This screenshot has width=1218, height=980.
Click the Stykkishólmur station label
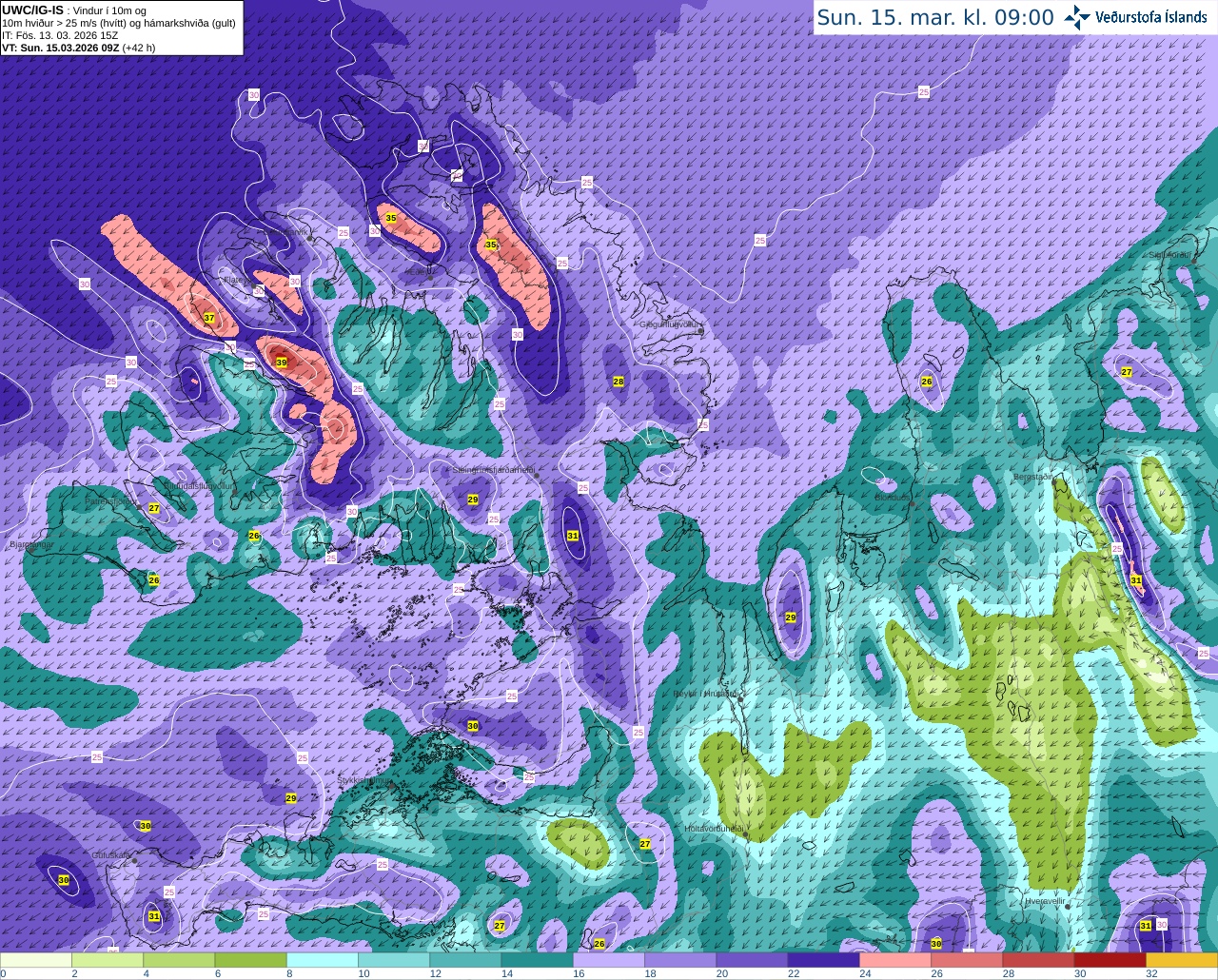[x=363, y=779]
